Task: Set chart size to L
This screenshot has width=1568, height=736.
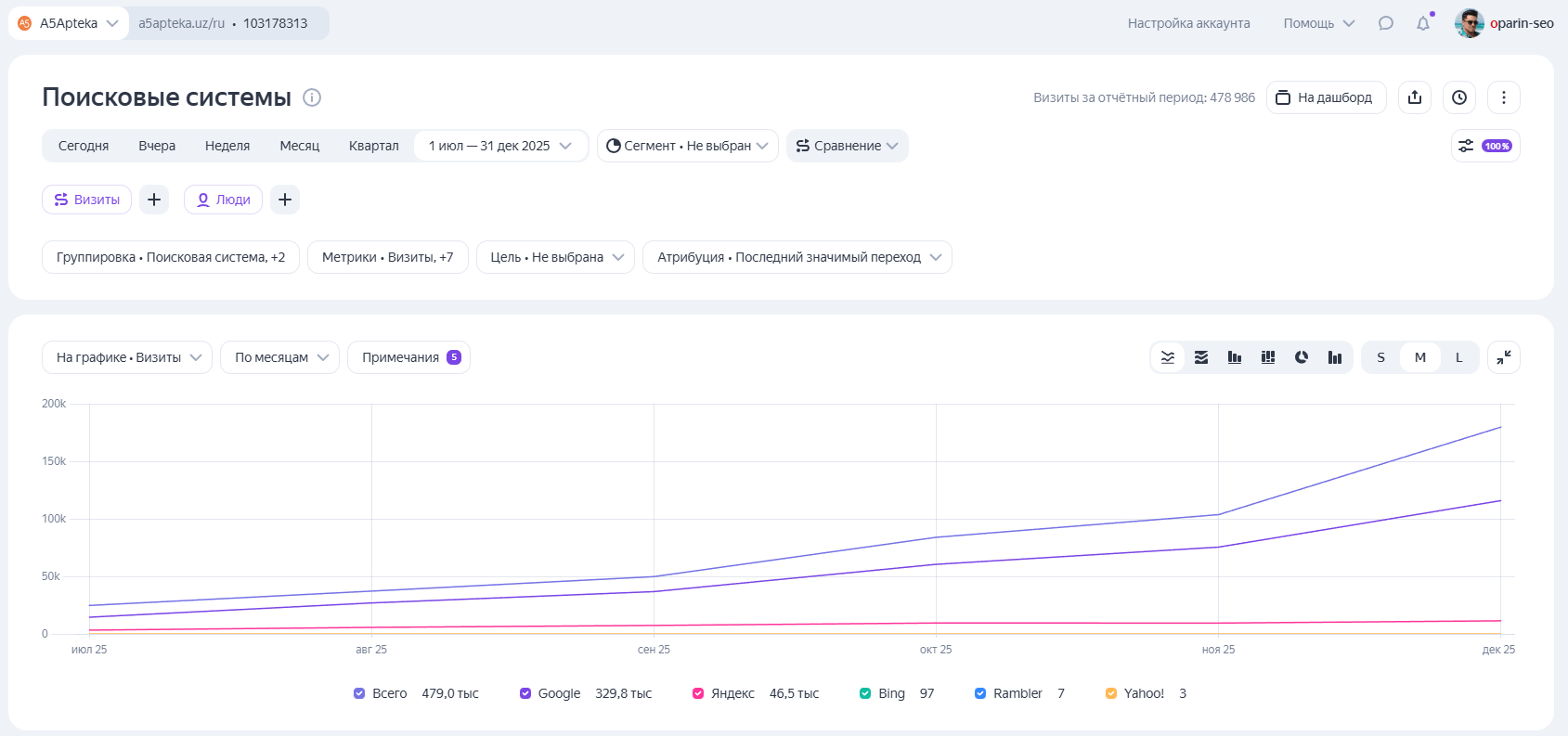Action: (x=1458, y=357)
